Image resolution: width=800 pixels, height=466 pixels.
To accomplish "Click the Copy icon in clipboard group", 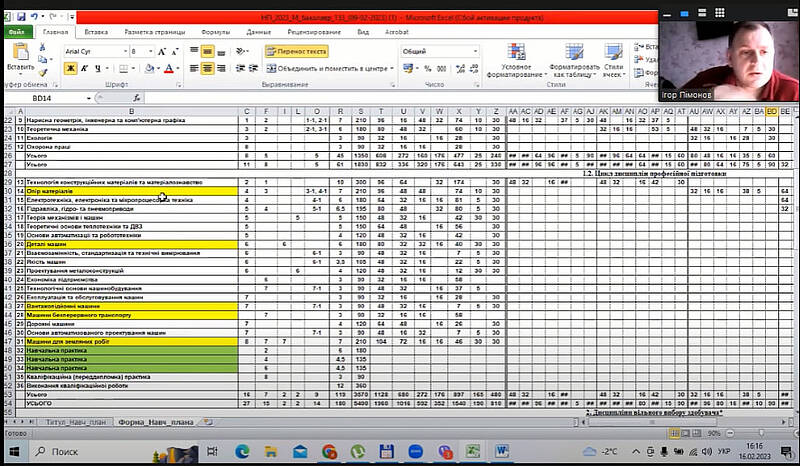I will pyautogui.click(x=42, y=60).
